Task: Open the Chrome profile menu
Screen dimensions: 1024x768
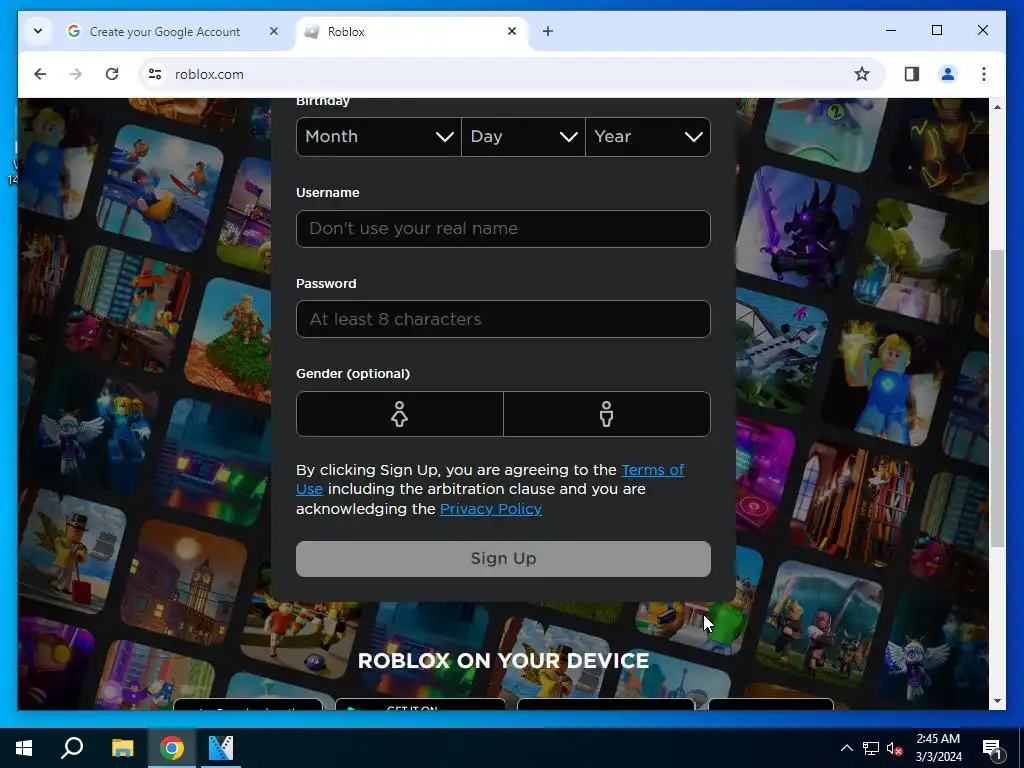Action: pos(948,74)
